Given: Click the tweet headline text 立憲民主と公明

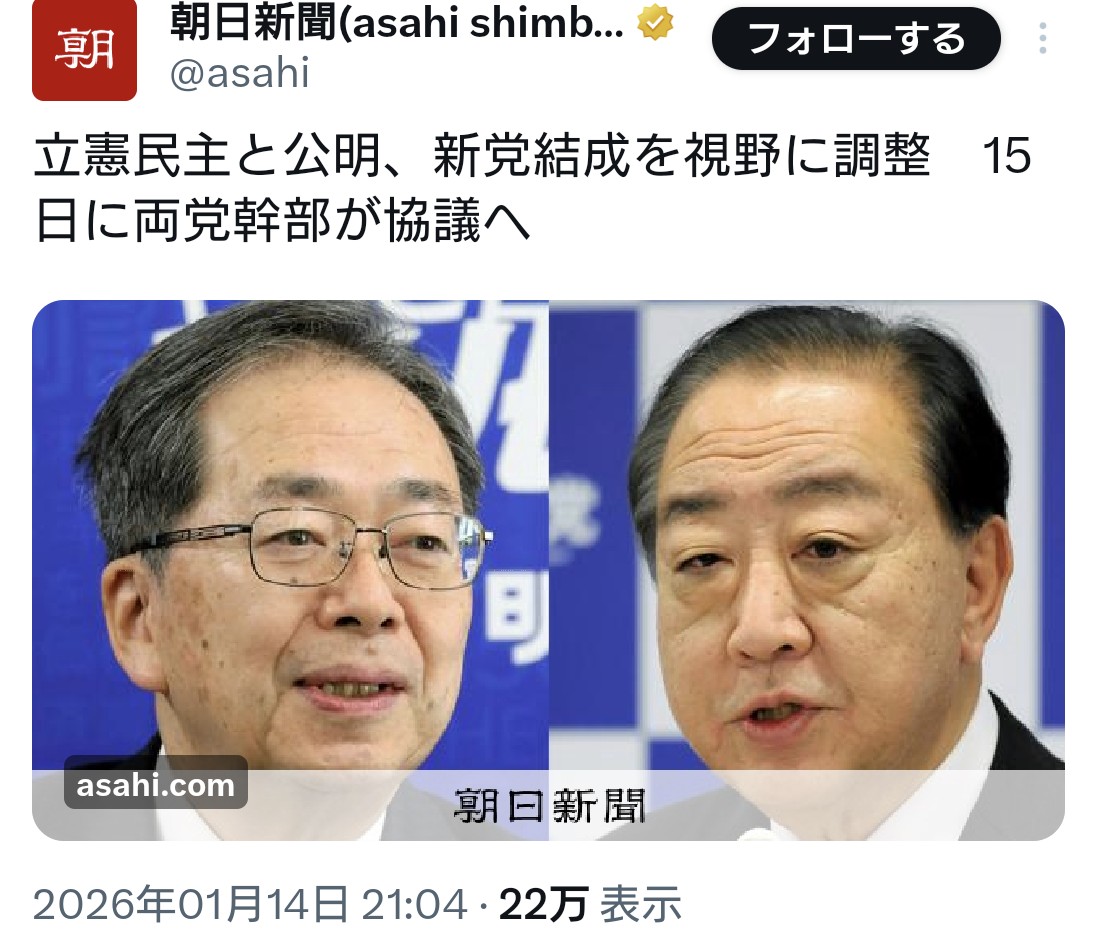Looking at the screenshot, I should click(208, 156).
